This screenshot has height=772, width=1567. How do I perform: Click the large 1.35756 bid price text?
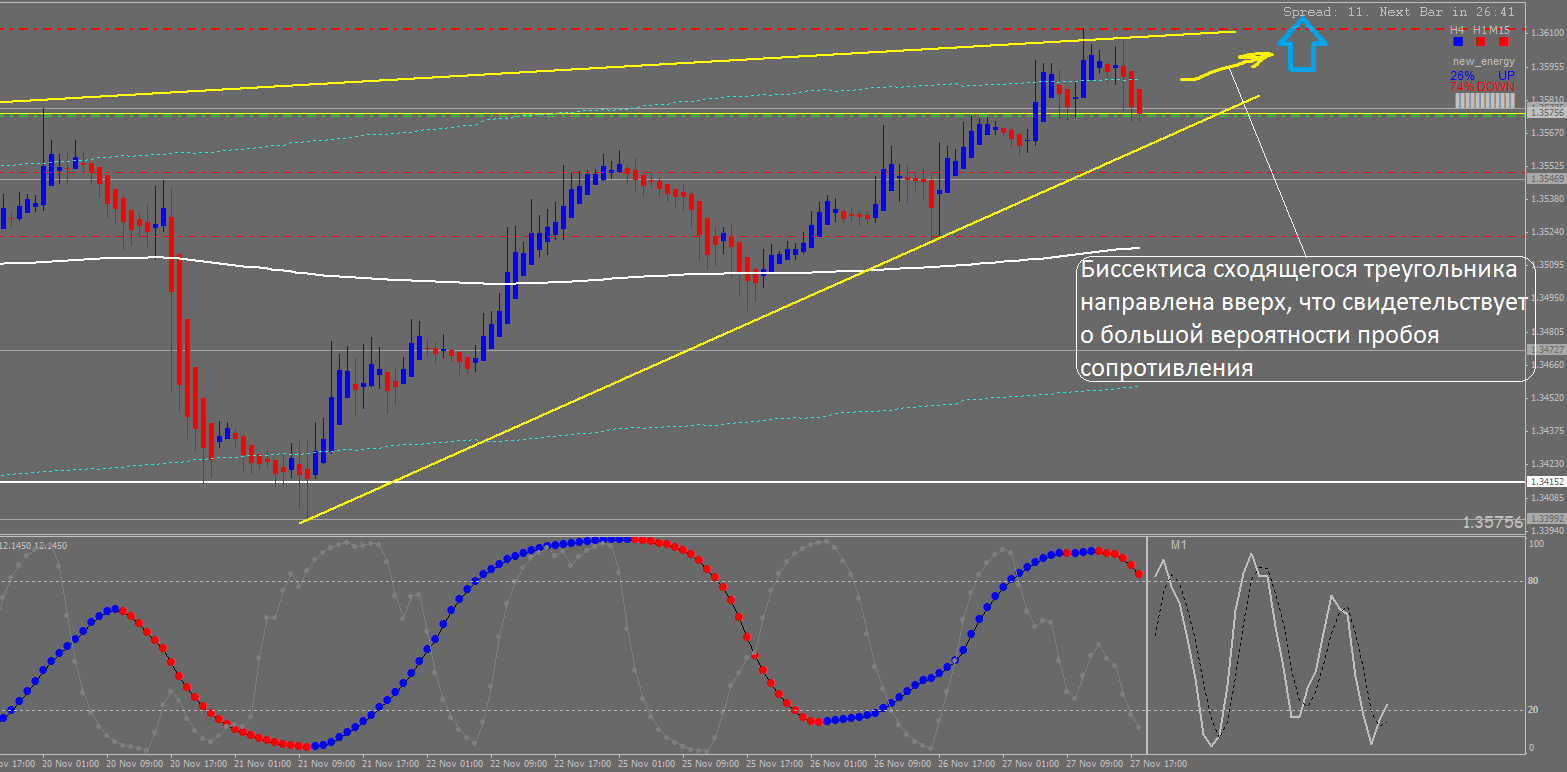click(1492, 522)
